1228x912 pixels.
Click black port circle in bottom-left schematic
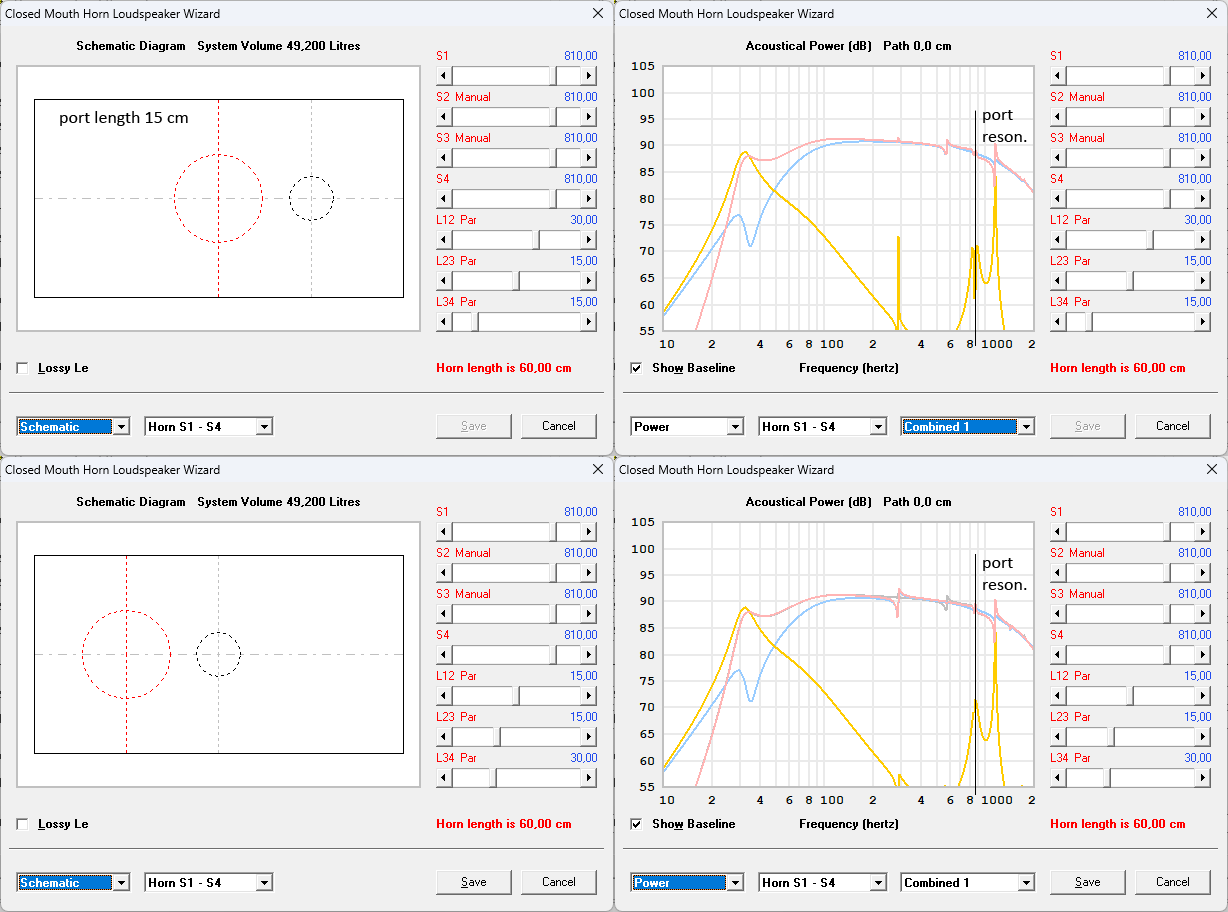(218, 654)
